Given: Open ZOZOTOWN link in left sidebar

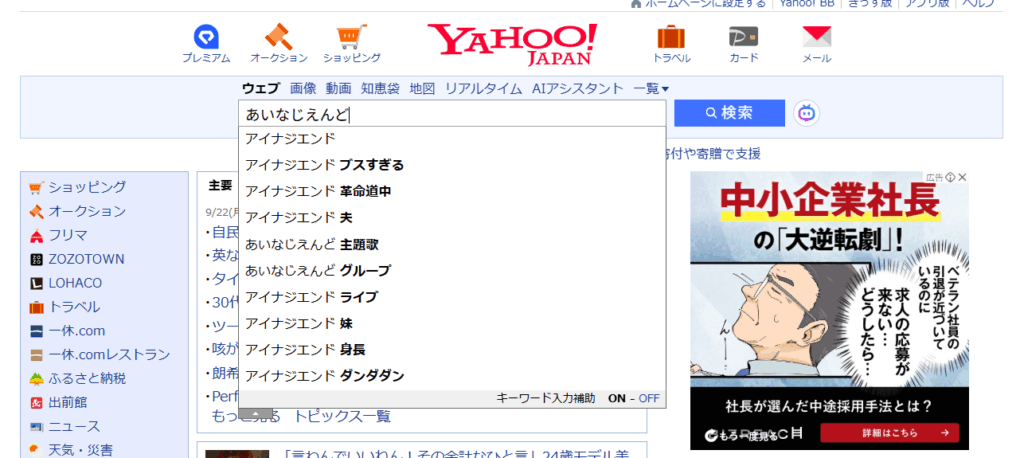Looking at the screenshot, I should [x=86, y=259].
